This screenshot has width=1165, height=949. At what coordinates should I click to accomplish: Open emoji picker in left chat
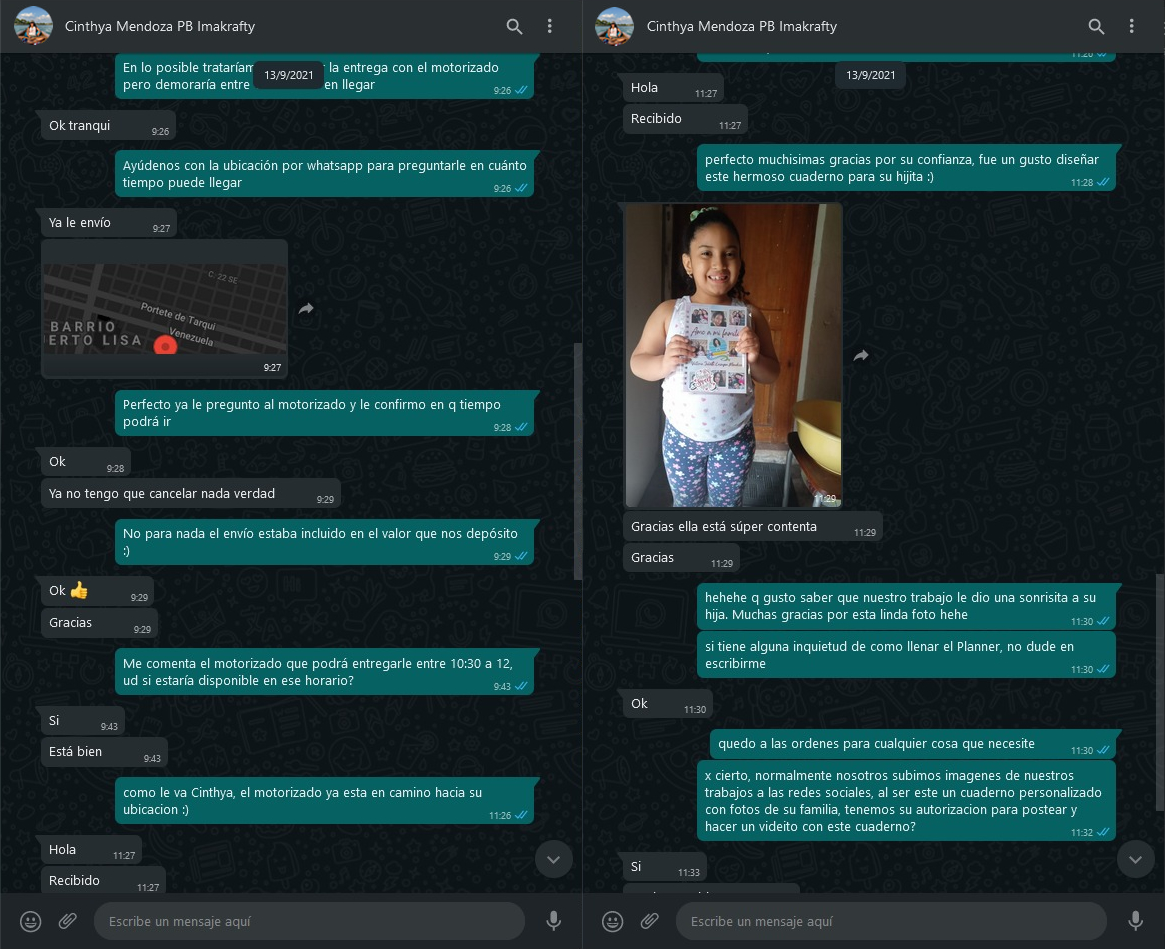(x=31, y=921)
